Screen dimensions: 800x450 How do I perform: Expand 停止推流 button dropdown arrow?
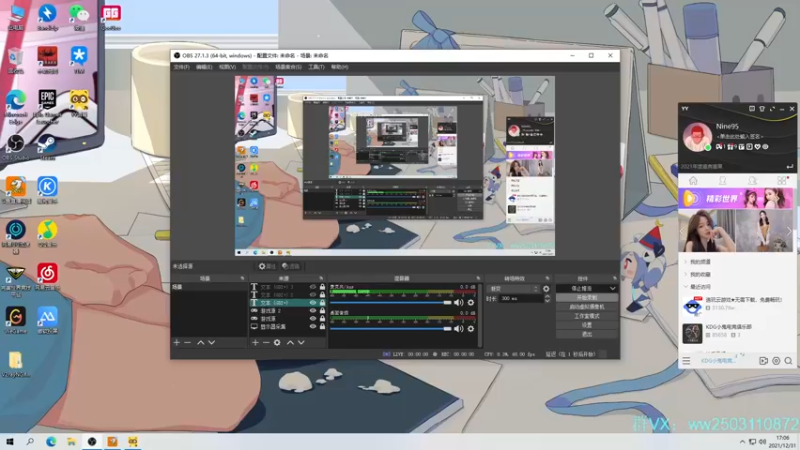point(612,288)
